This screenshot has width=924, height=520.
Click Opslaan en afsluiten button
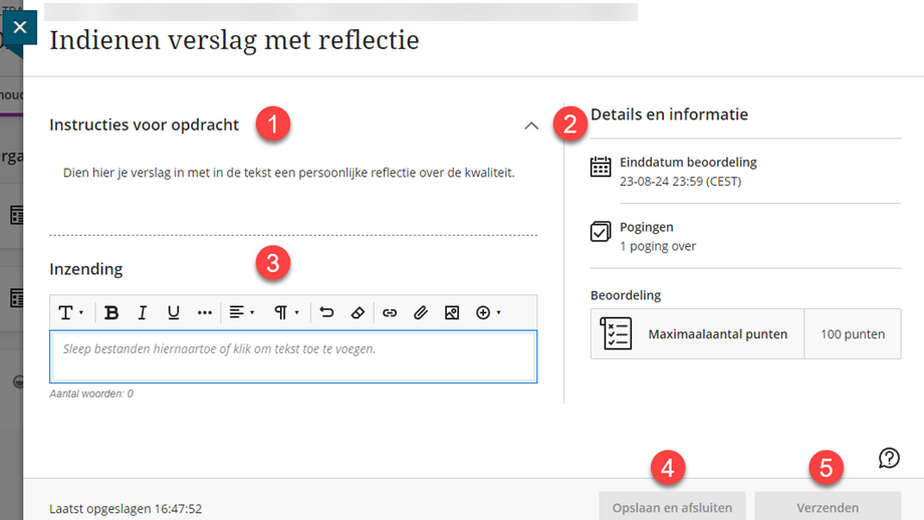click(x=672, y=507)
